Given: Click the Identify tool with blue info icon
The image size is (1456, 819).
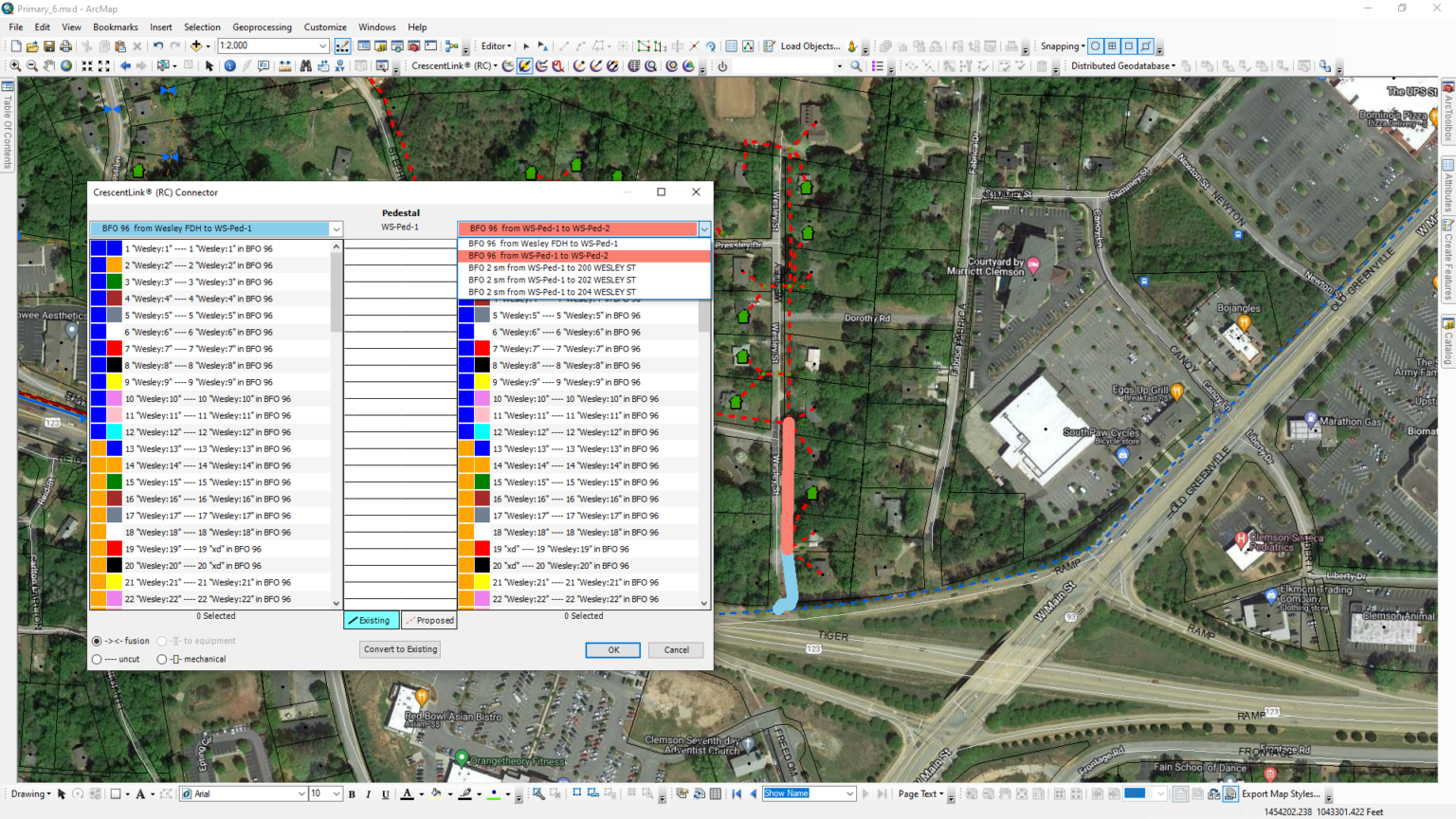Looking at the screenshot, I should [230, 66].
